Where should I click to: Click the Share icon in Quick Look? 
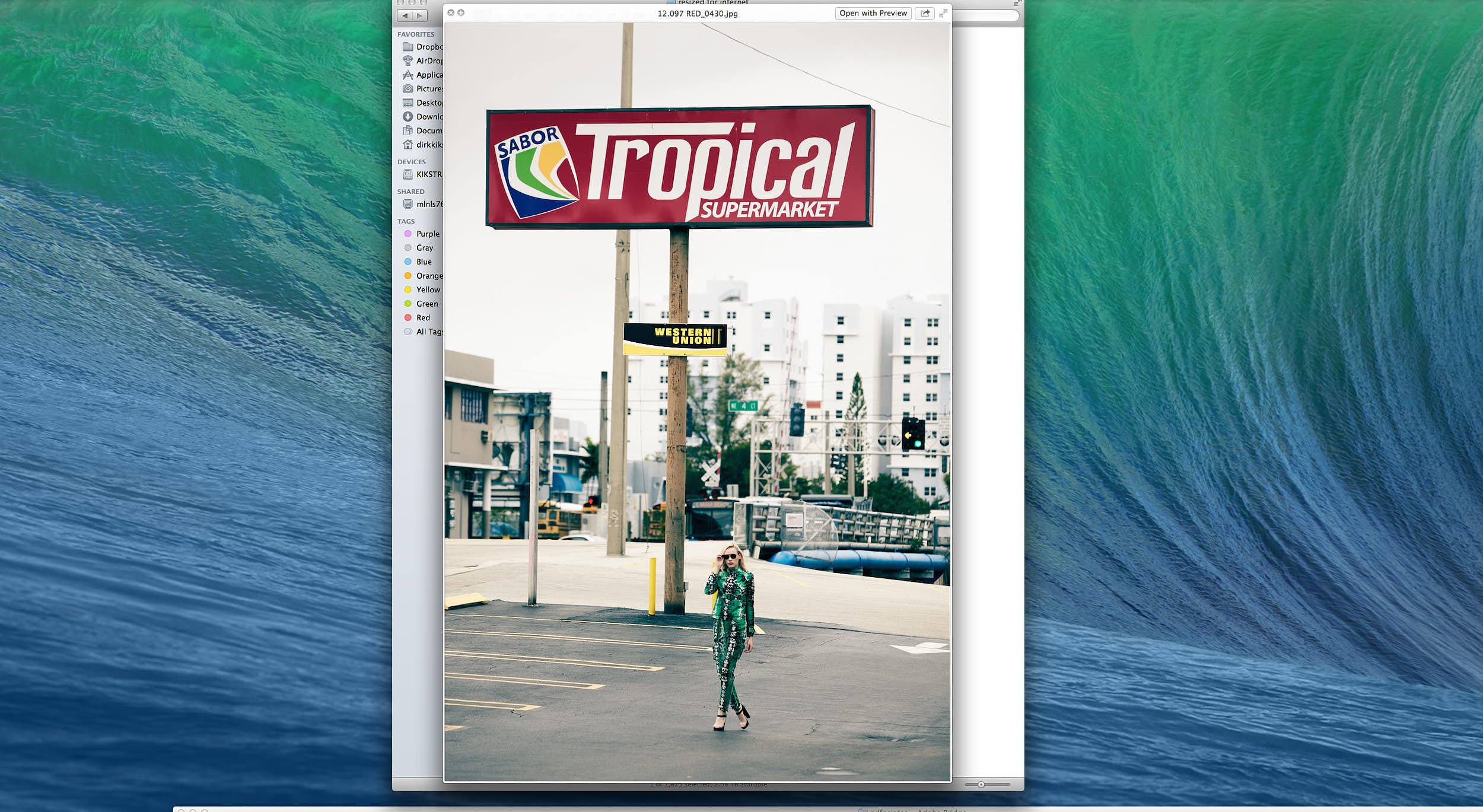click(924, 13)
